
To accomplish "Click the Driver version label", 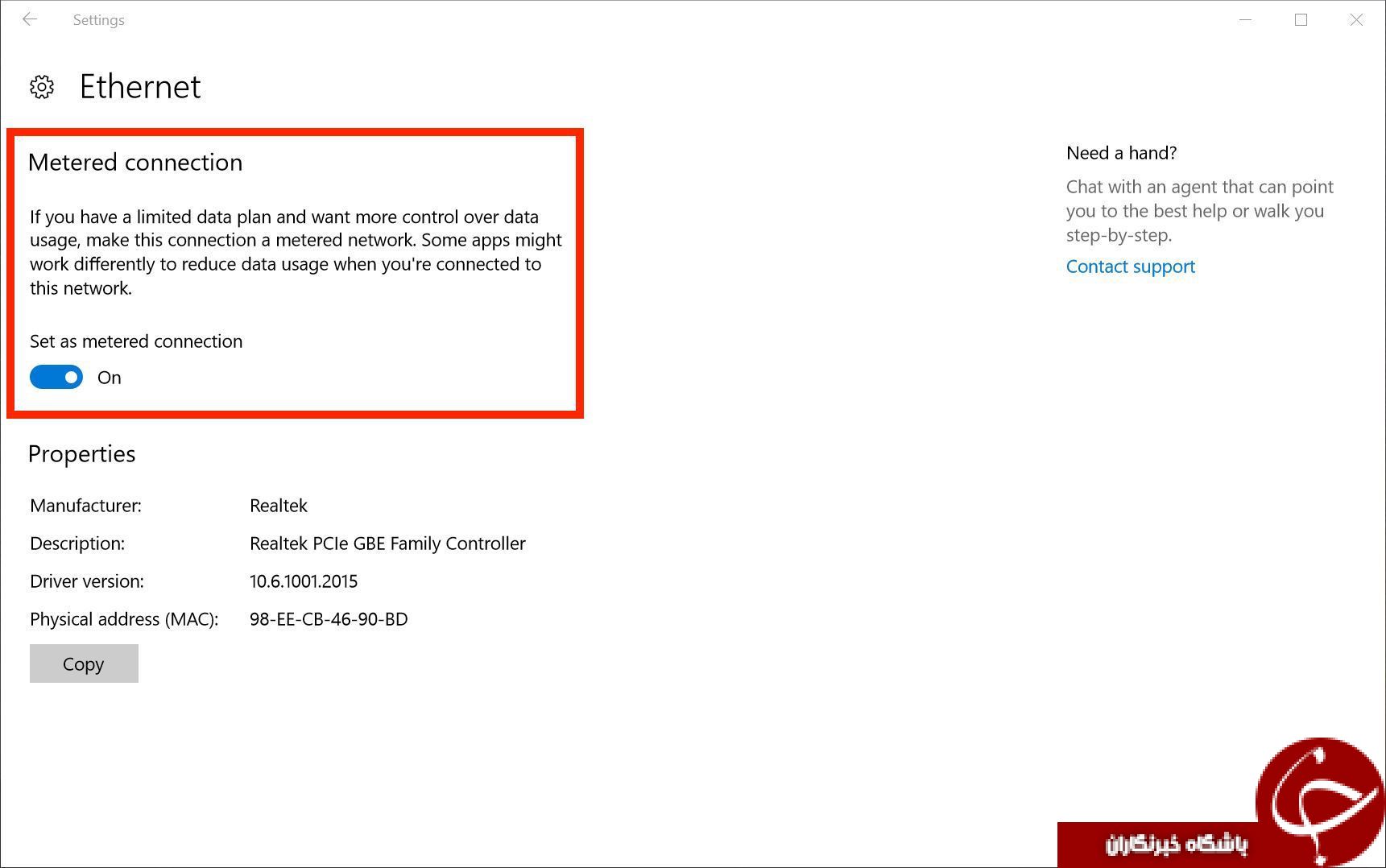I will (87, 581).
